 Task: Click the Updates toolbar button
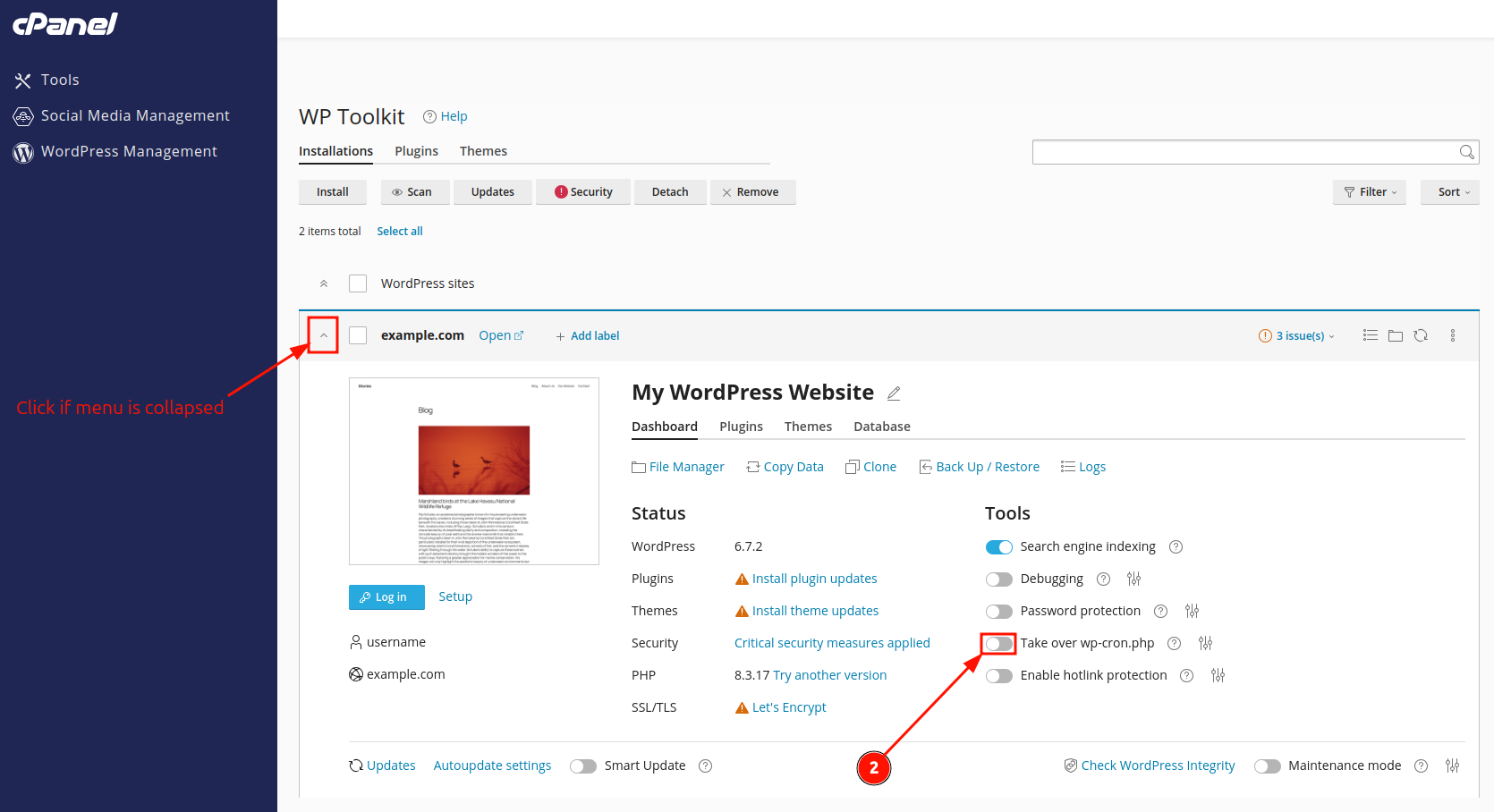pyautogui.click(x=493, y=192)
